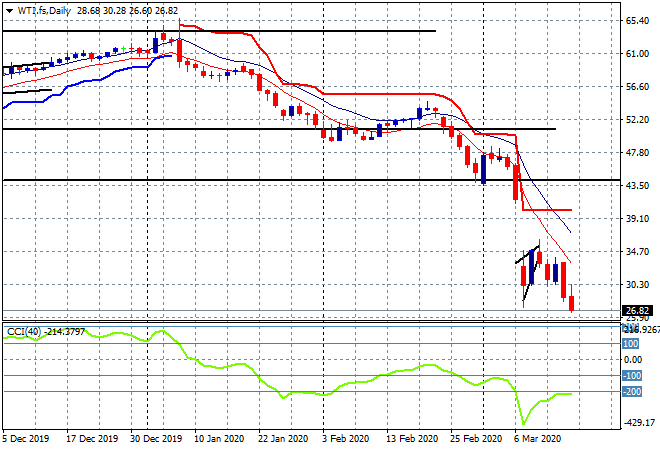Click the 34.70 price axis label
This screenshot has width=660, height=450.
click(640, 252)
